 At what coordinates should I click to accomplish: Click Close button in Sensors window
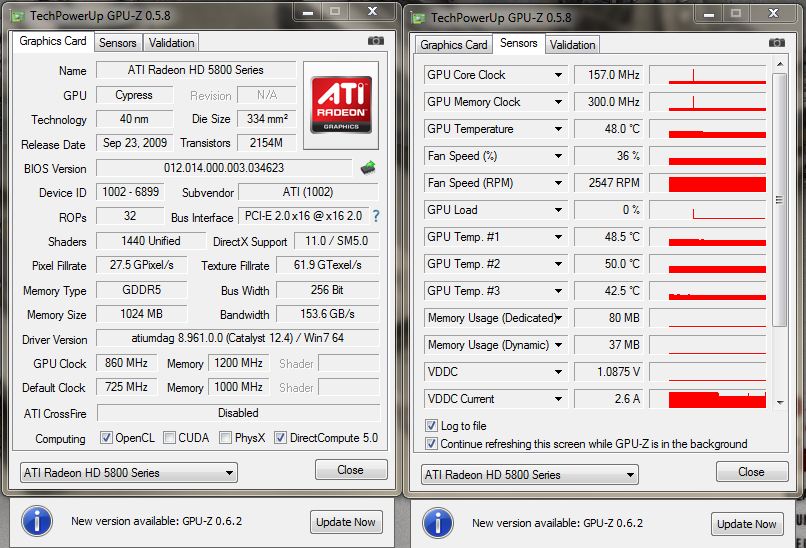coord(752,472)
